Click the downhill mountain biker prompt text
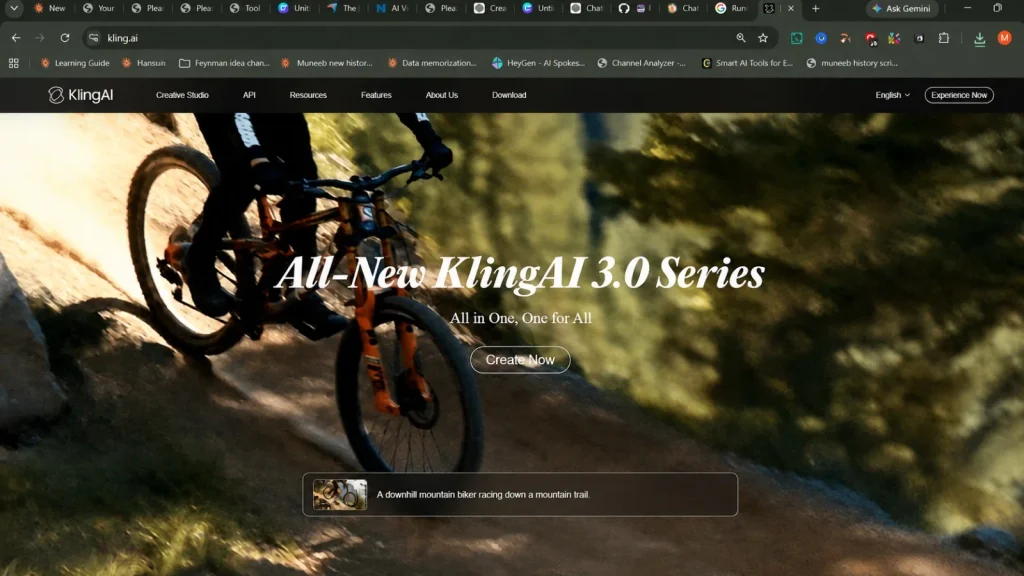The height and width of the screenshot is (576, 1024). coord(483,494)
